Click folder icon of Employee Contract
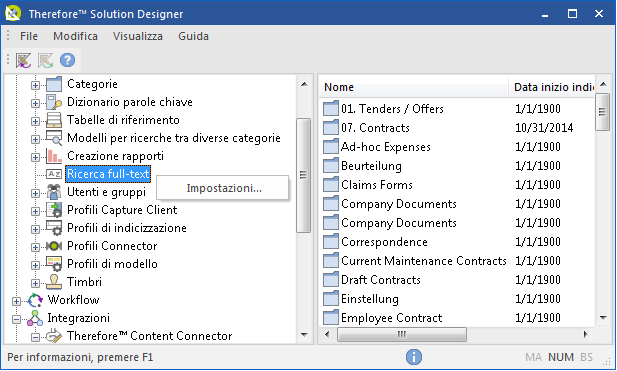 pos(331,317)
